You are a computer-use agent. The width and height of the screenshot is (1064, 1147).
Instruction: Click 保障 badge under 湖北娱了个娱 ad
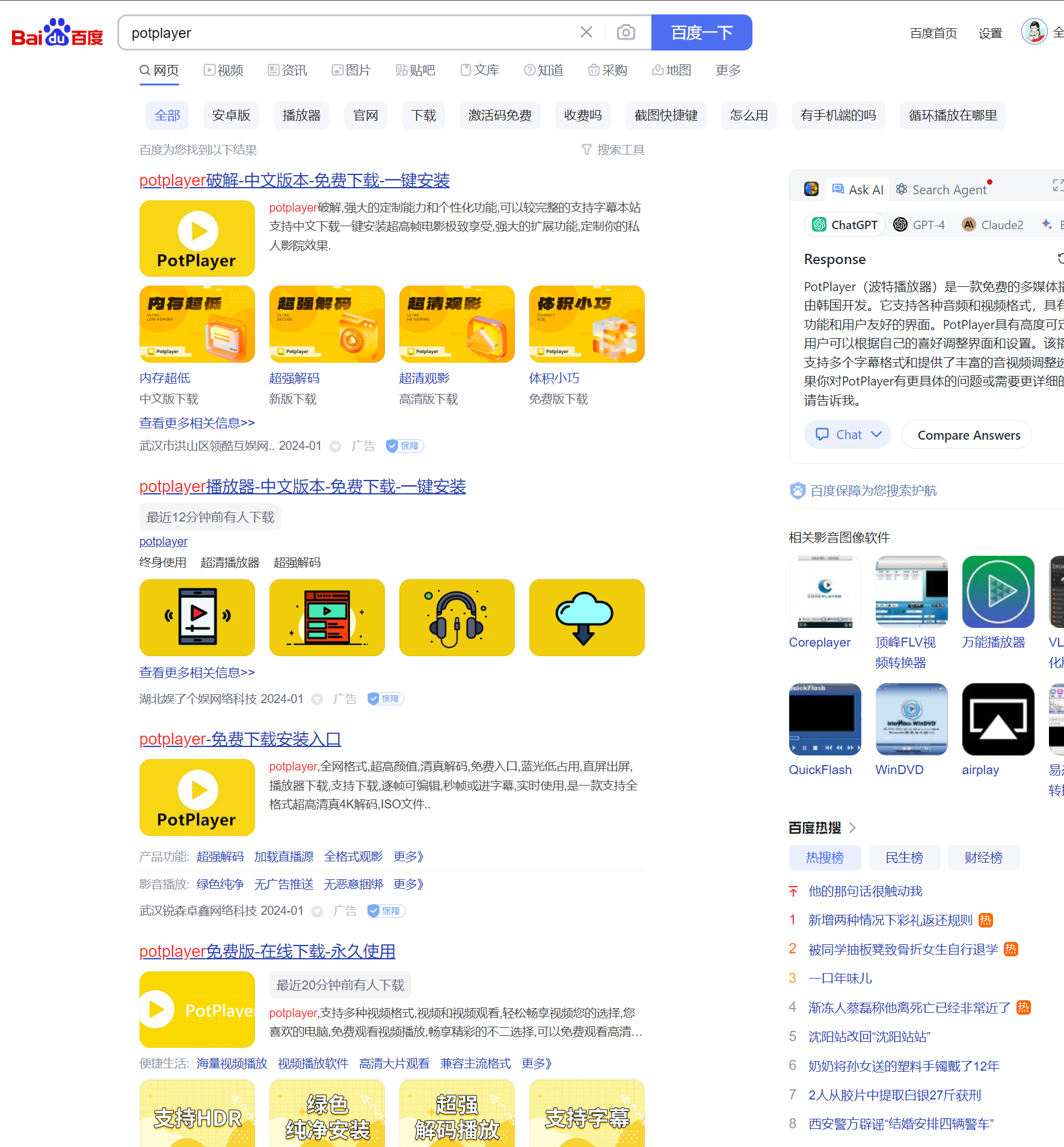[386, 698]
